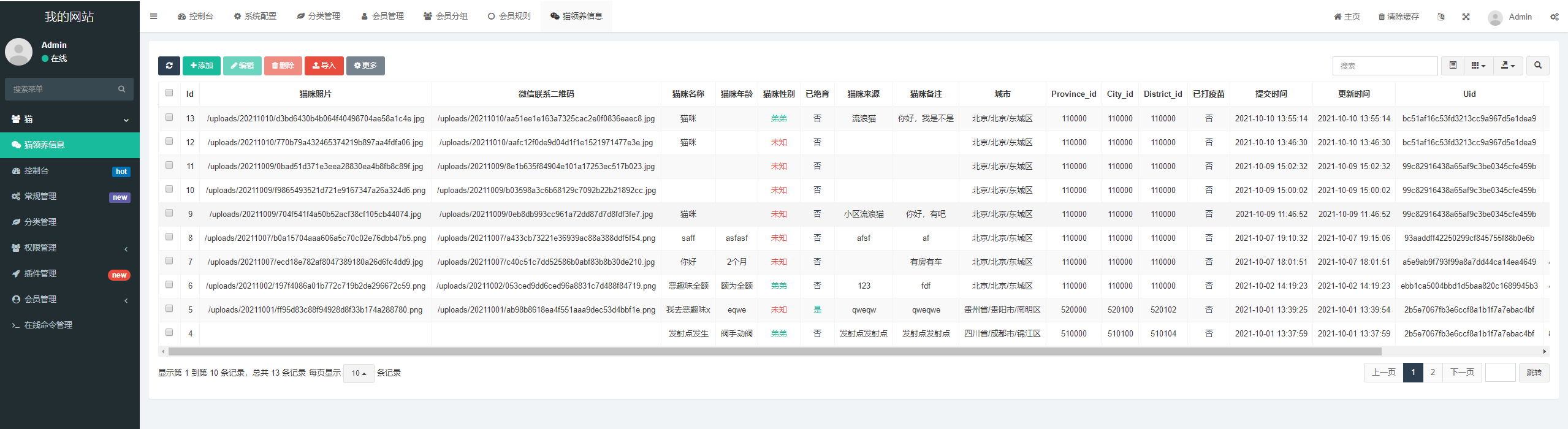The height and width of the screenshot is (429, 1568).
Task: Check the checkbox for row Id 13
Action: [169, 118]
